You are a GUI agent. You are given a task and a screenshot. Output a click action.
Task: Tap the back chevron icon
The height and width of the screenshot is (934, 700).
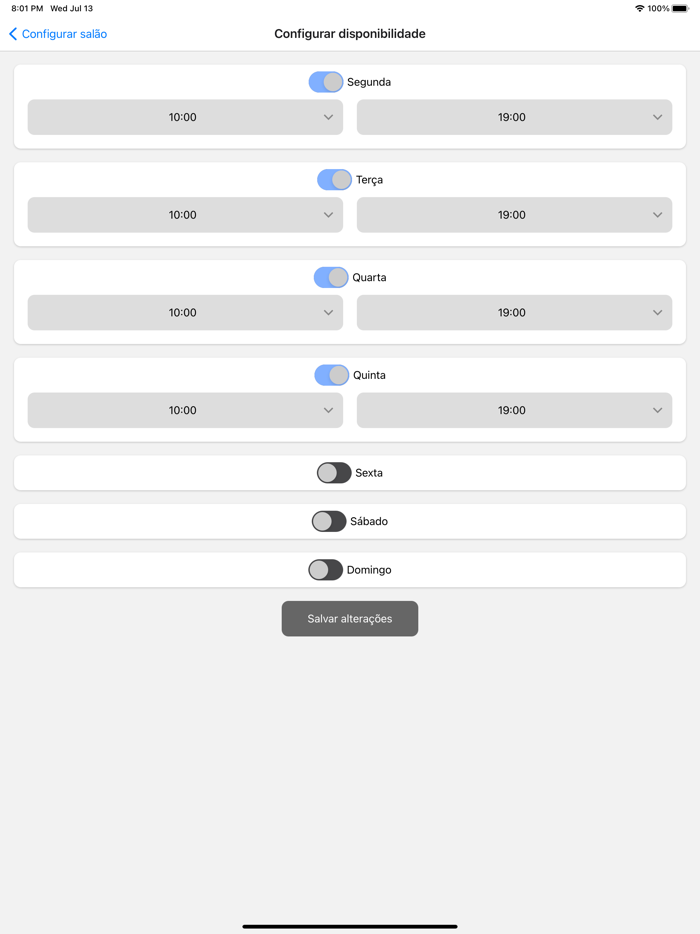tap(13, 34)
